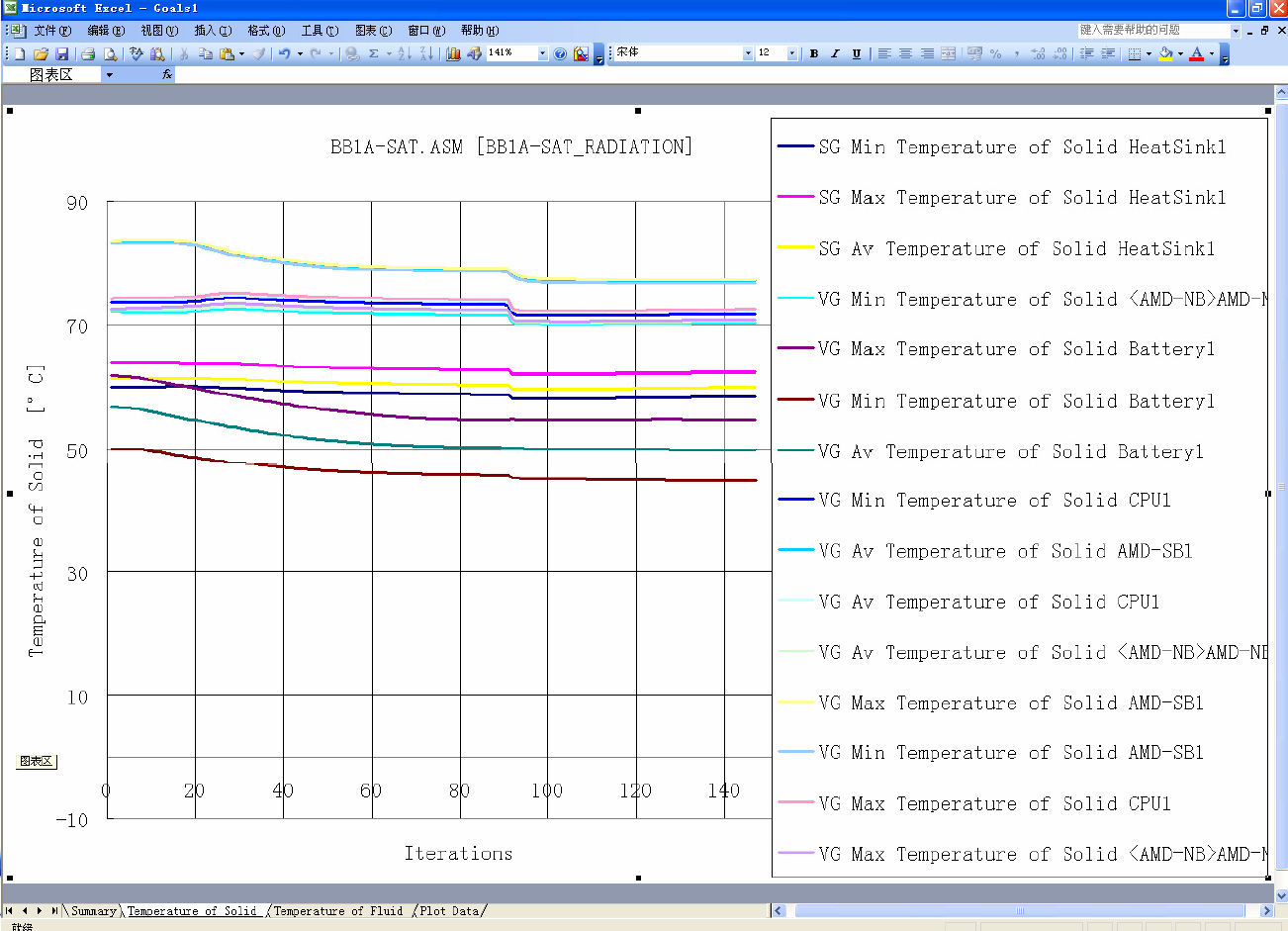The height and width of the screenshot is (931, 1288).
Task: Save the workbook with the floppy icon
Action: 61,53
